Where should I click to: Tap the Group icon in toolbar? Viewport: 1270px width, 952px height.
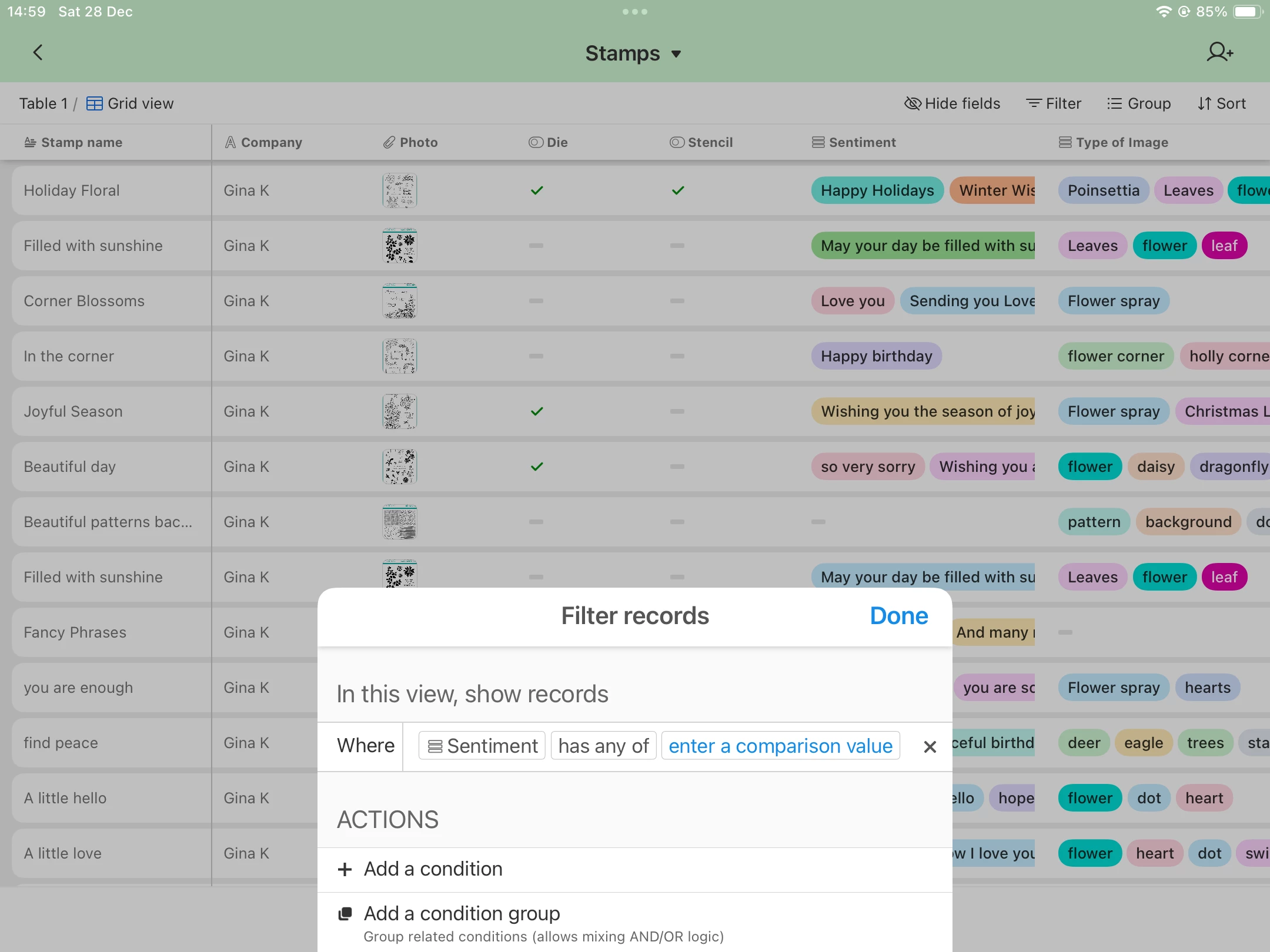1114,103
